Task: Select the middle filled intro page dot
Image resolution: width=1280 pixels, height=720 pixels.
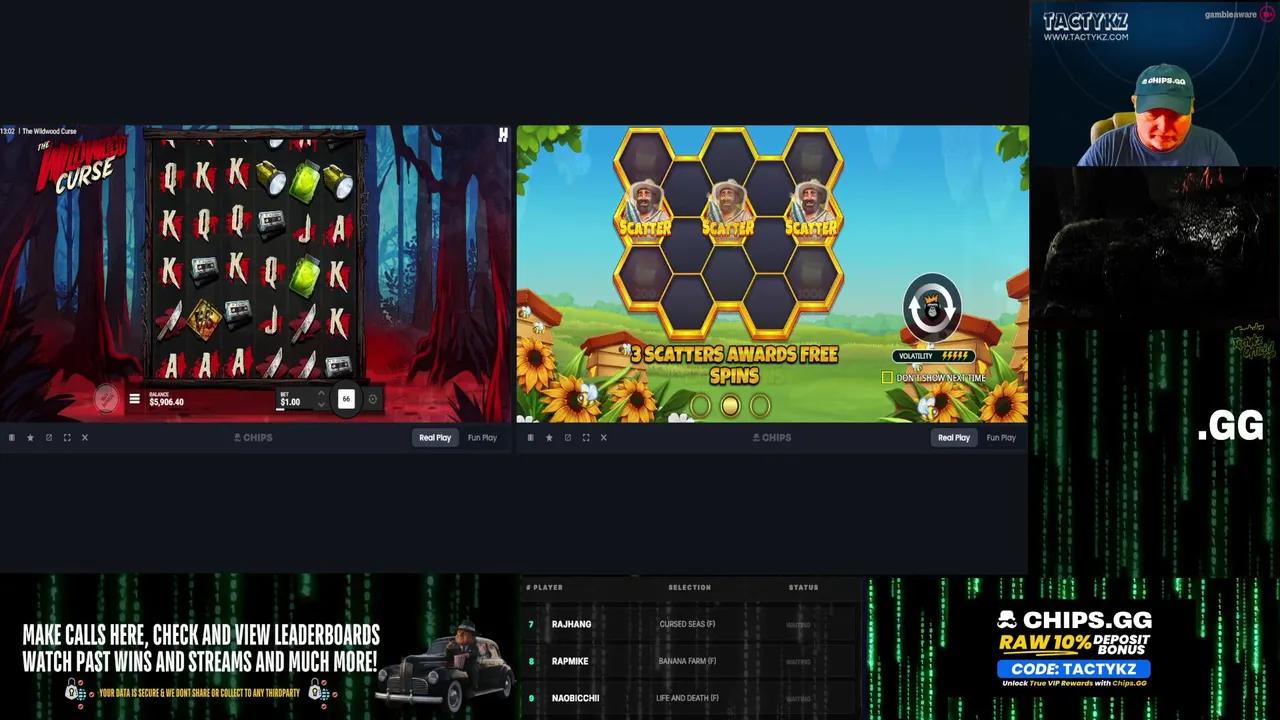Action: (x=730, y=405)
